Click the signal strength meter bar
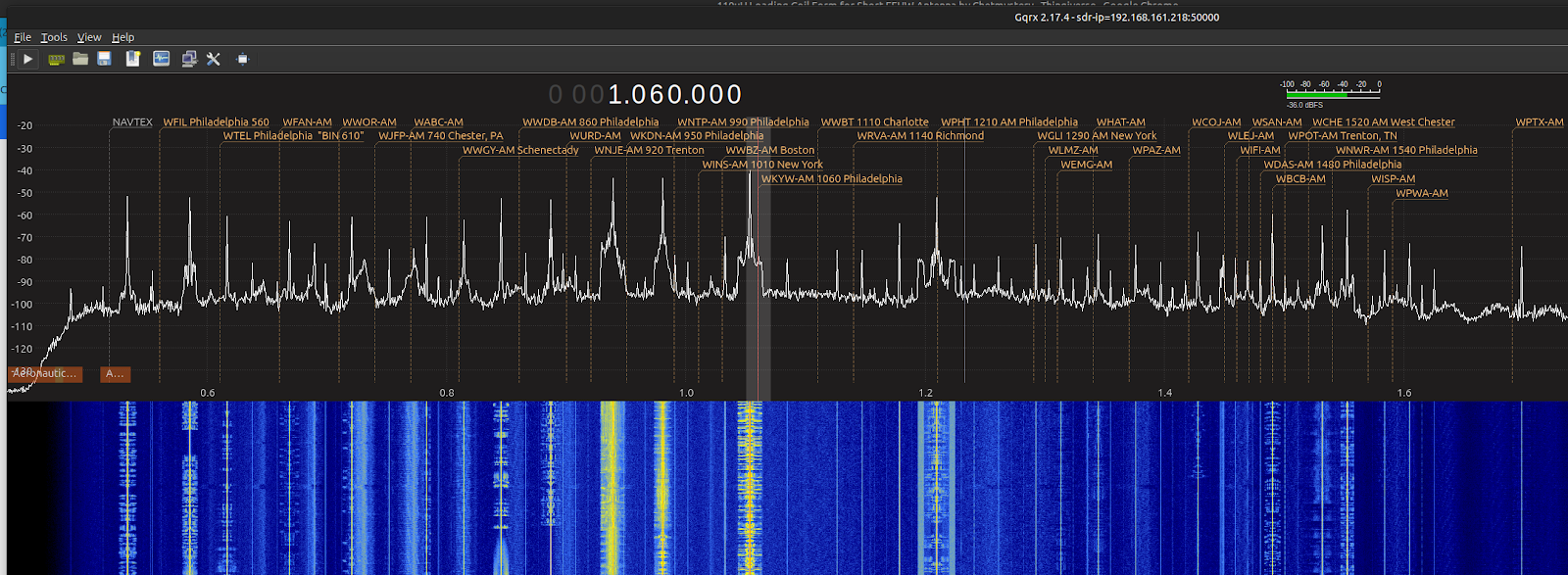The width and height of the screenshot is (1568, 575). coord(1332,94)
